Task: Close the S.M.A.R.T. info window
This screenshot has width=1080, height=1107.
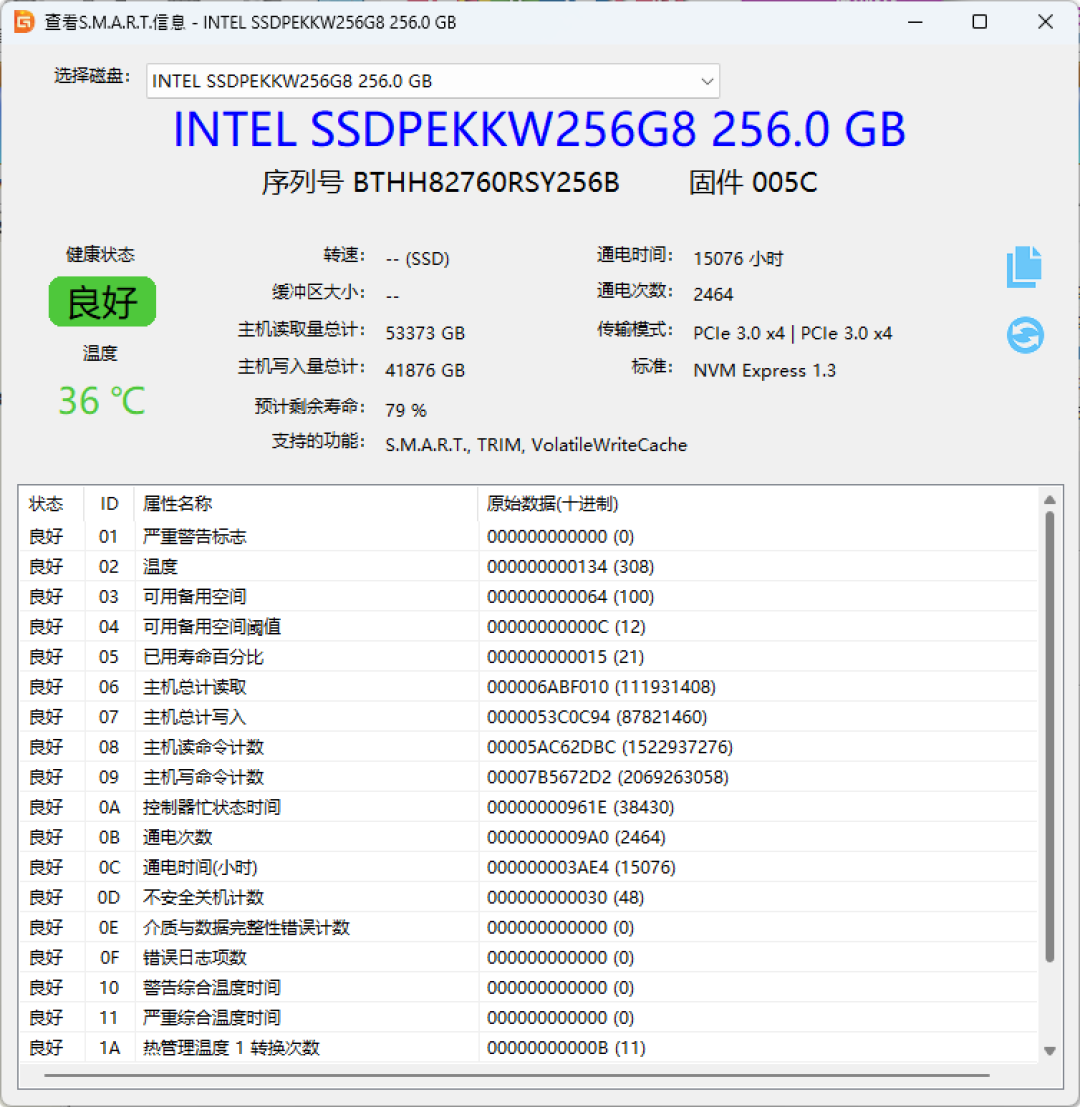Action: coord(1045,22)
